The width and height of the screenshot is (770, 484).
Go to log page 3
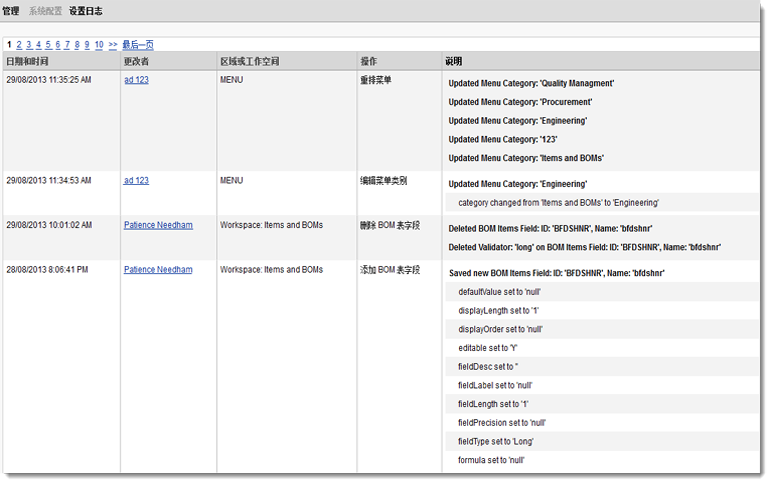click(x=29, y=45)
